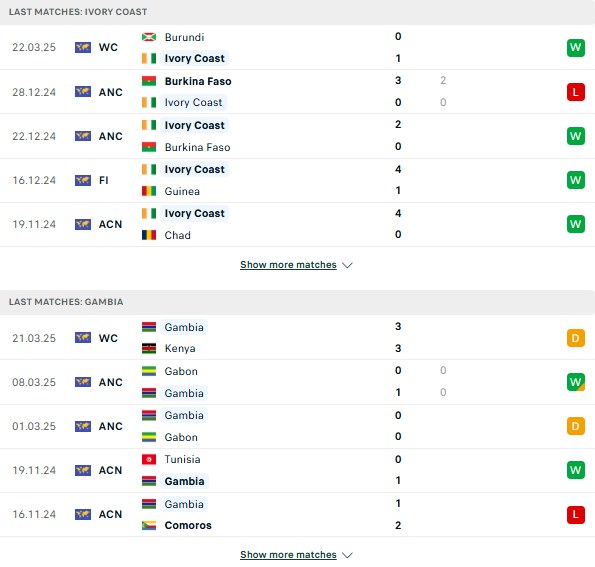
Task: Open the 19.11.24 Ivory Coast vs Chad match row
Action: point(298,224)
